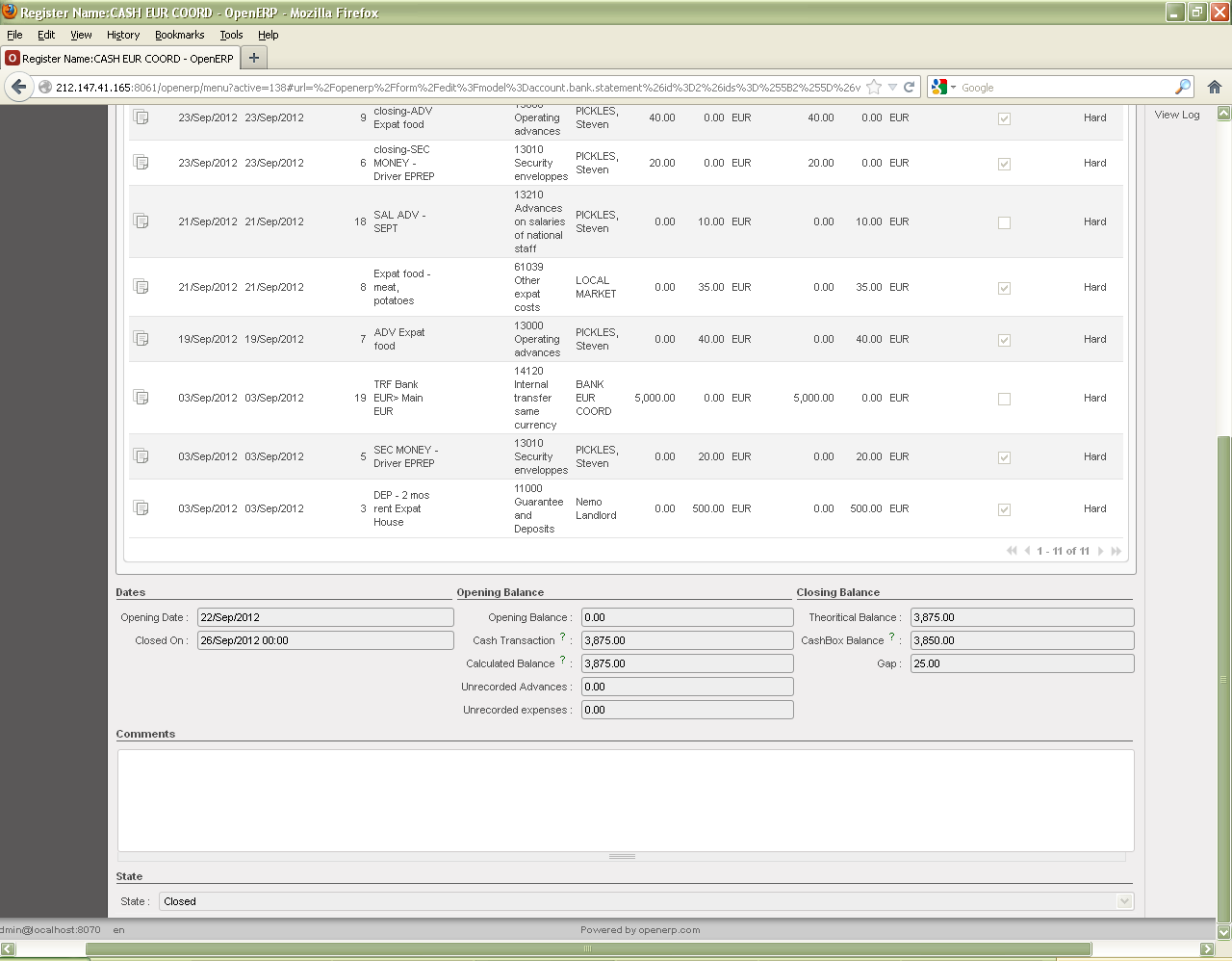The image size is (1232, 961).
Task: Click the copy icon on the DEP - 2 mos rent row
Action: 141,508
